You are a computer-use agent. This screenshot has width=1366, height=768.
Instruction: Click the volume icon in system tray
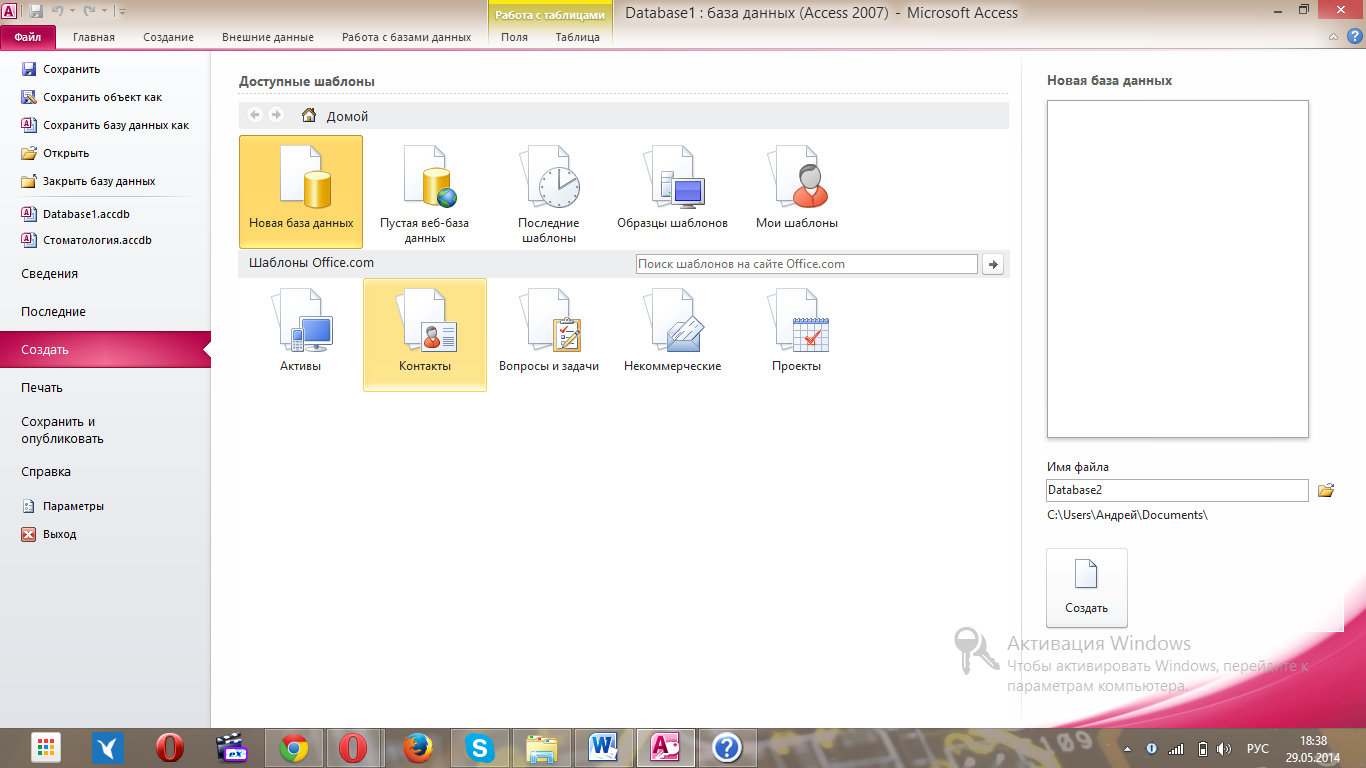click(x=1223, y=748)
